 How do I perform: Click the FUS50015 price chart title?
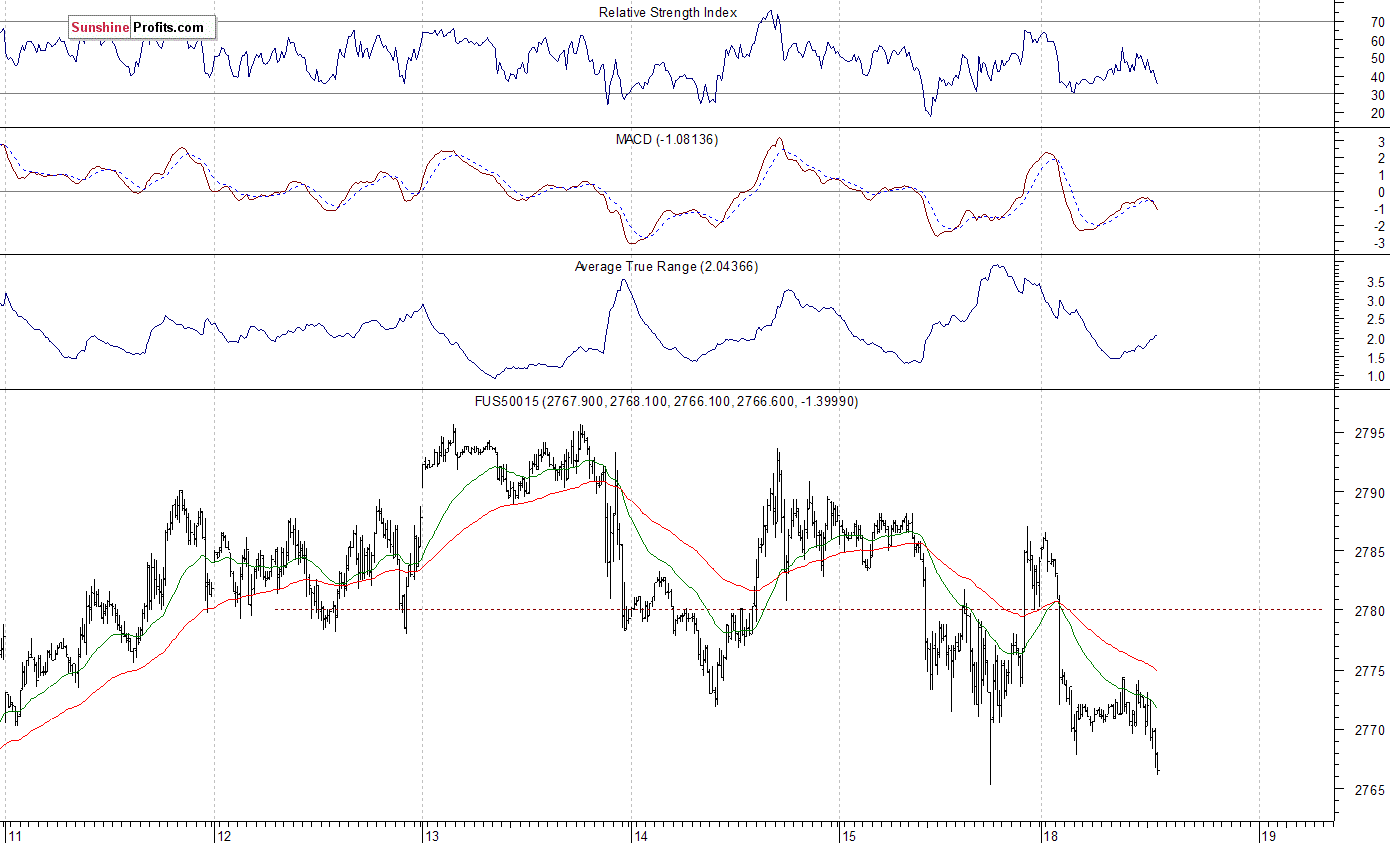point(666,401)
